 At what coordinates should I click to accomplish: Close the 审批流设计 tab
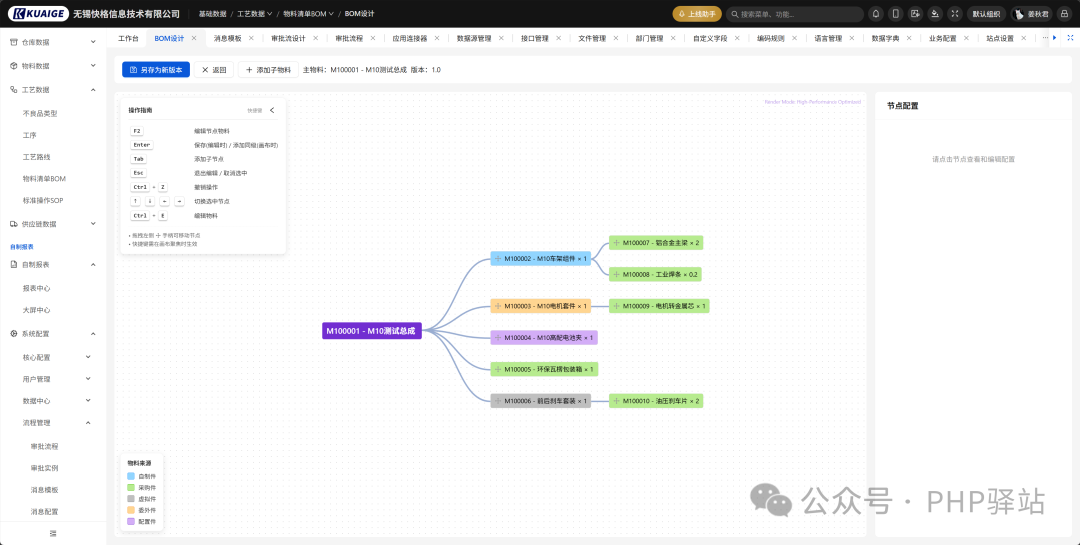315,39
